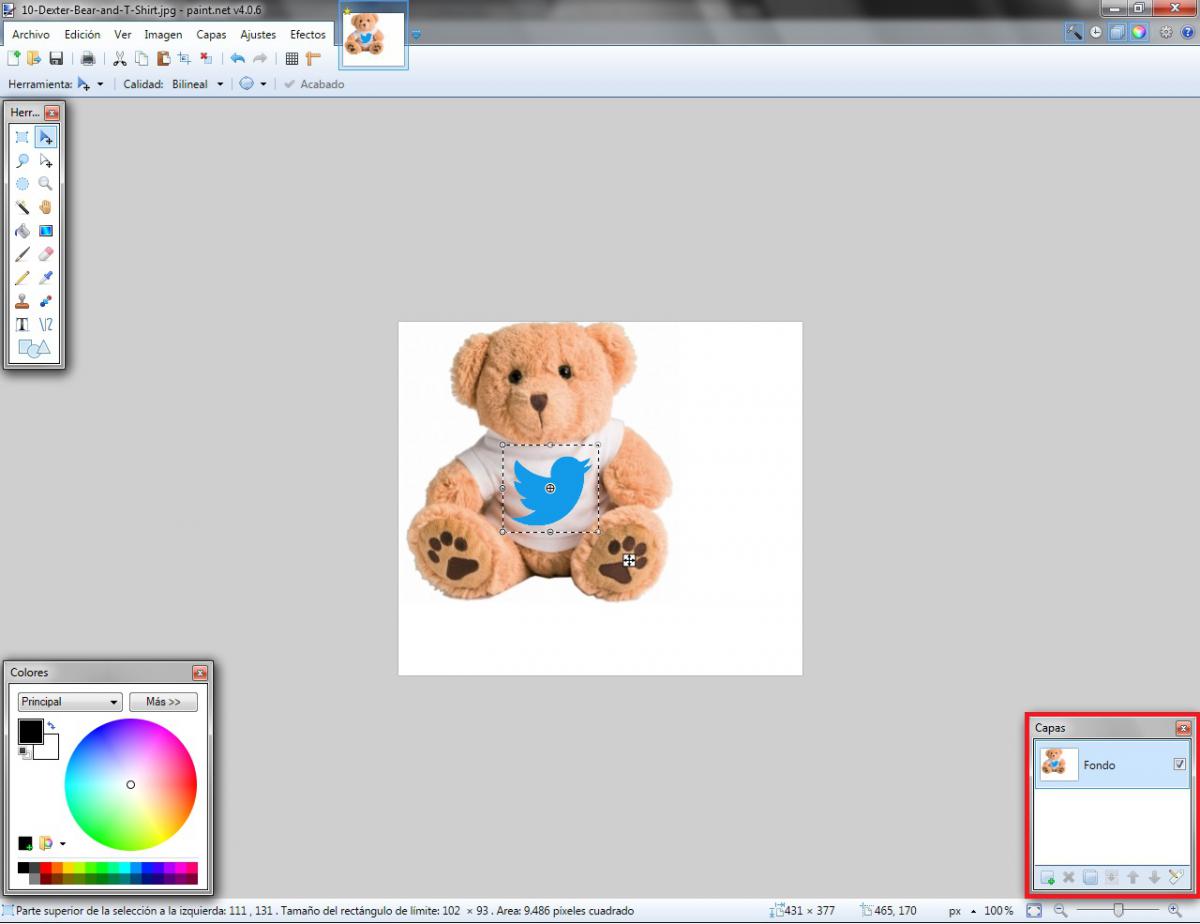
Task: Toggle the History window clock button
Action: pos(1096,32)
